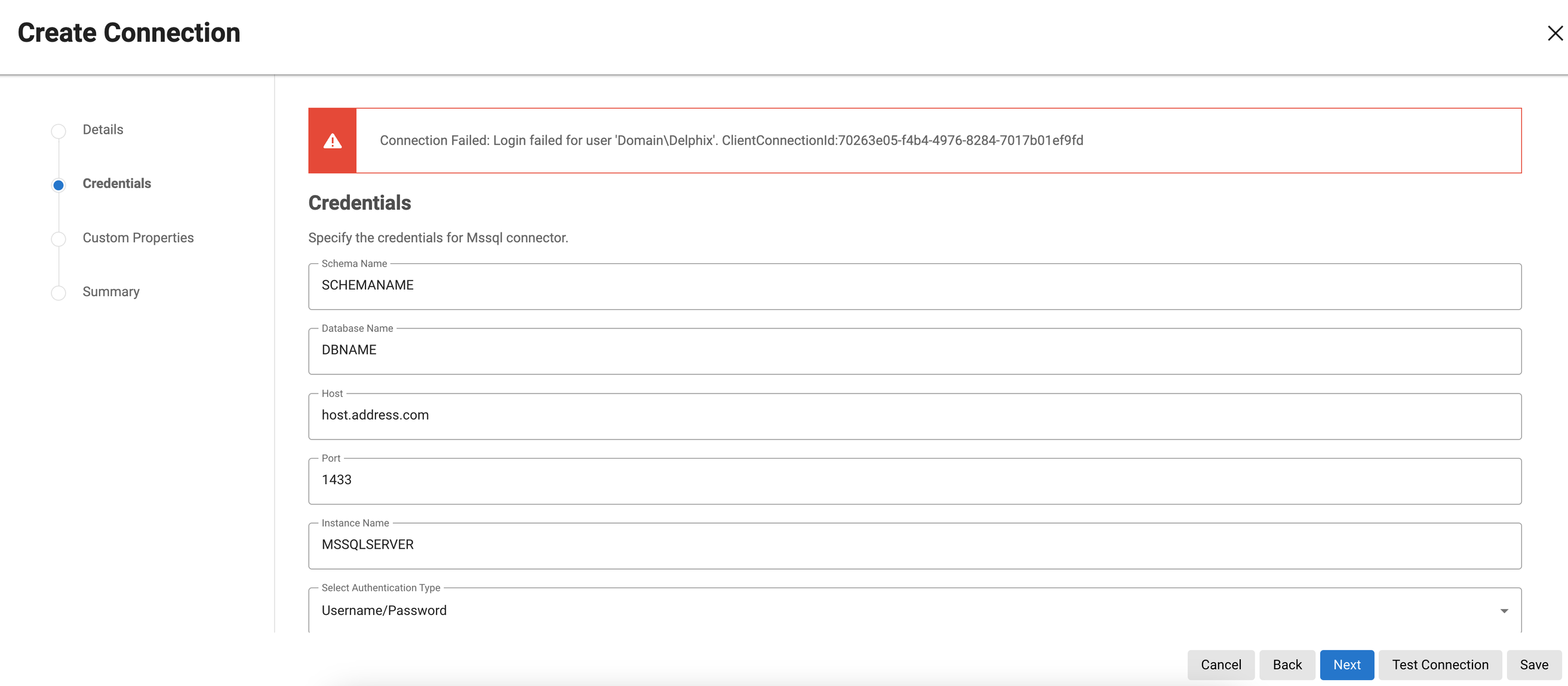Screen dimensions: 1568x686
Task: Click the Create Connection title
Action: [x=129, y=33]
